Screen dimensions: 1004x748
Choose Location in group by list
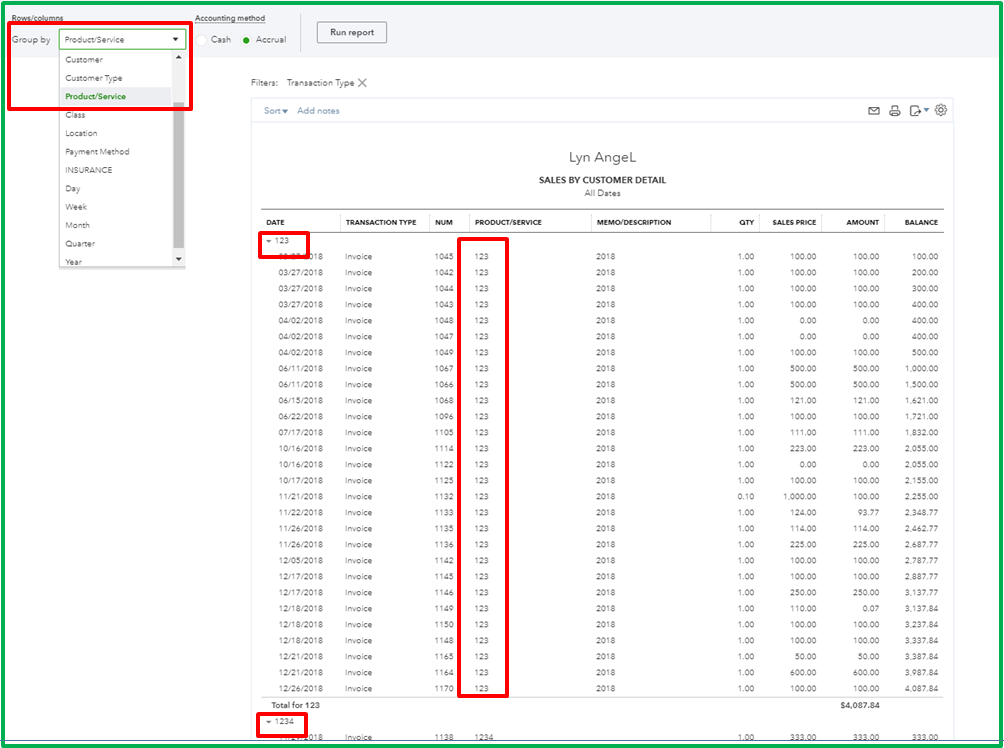(81, 133)
